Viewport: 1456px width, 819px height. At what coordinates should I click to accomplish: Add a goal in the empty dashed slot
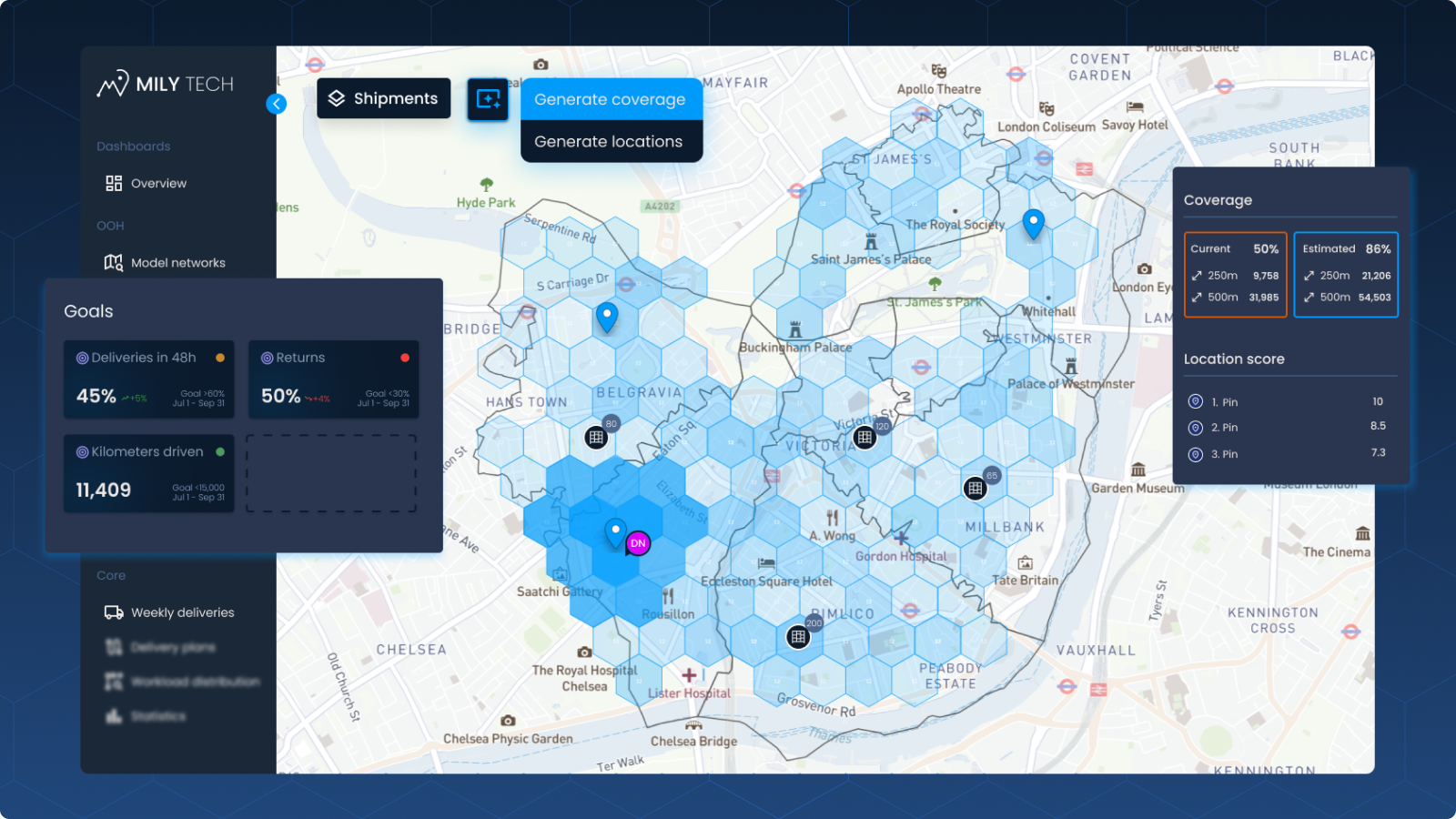(x=331, y=473)
